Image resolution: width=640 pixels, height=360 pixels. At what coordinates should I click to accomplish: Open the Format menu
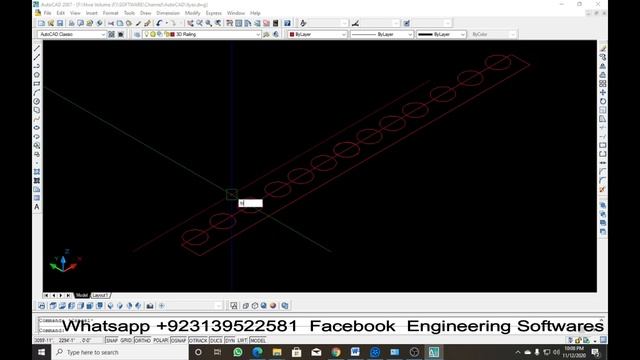pyautogui.click(x=110, y=13)
